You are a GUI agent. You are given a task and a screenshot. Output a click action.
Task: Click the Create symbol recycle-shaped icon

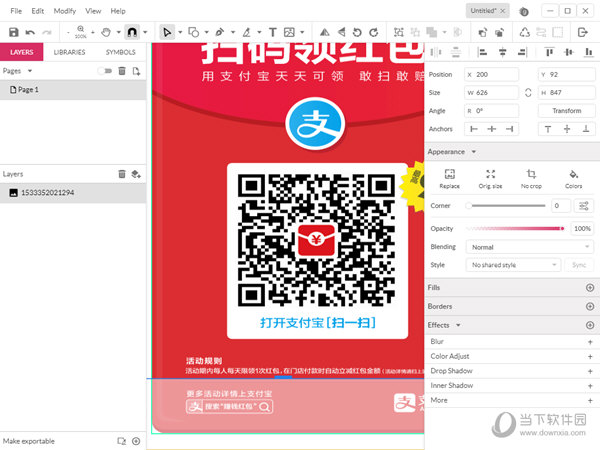click(525, 32)
